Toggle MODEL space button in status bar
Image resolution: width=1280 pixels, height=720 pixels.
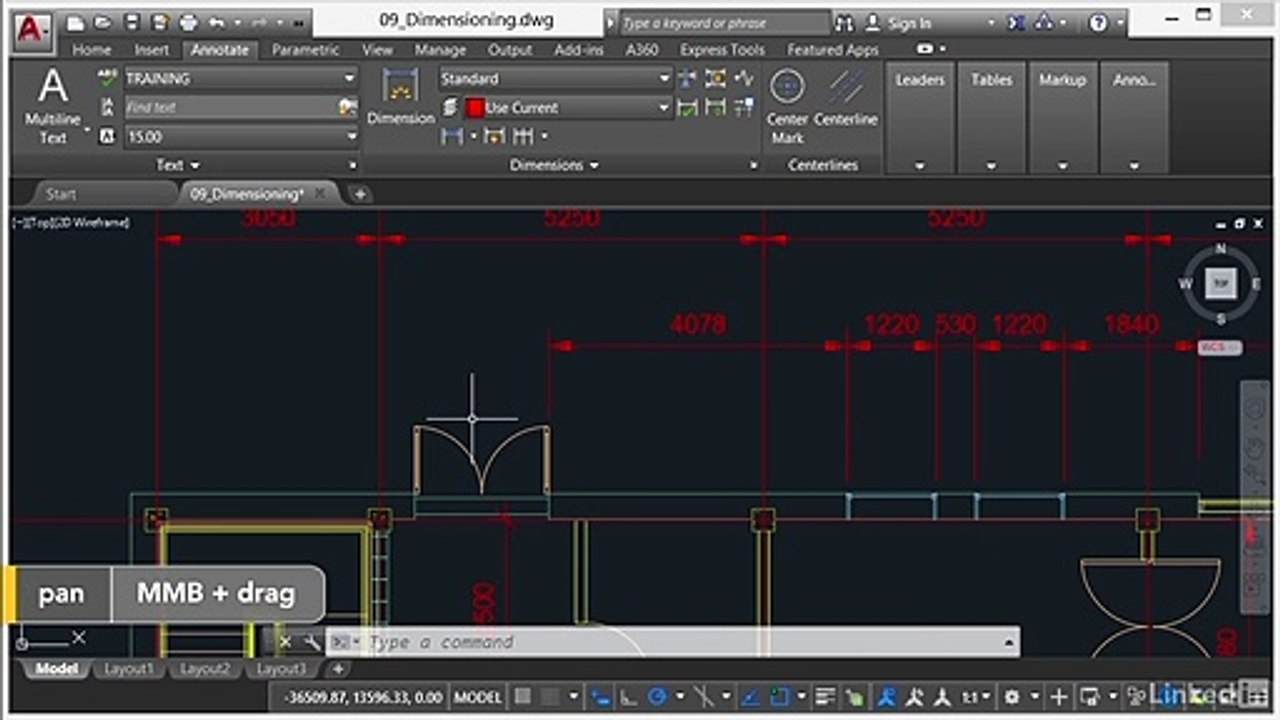pos(478,697)
